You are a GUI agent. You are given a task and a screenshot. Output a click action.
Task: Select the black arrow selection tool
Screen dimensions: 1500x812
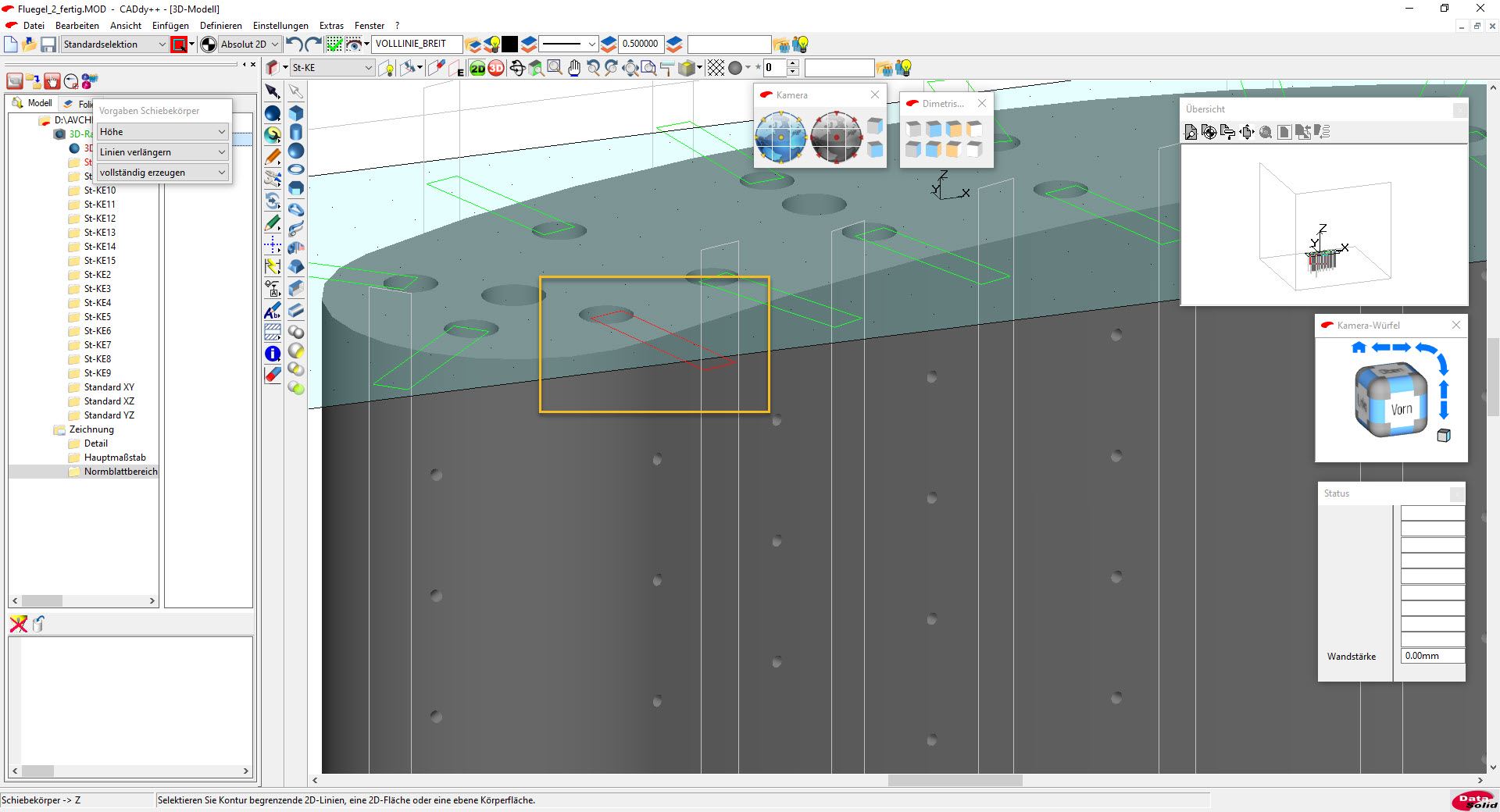coord(272,91)
